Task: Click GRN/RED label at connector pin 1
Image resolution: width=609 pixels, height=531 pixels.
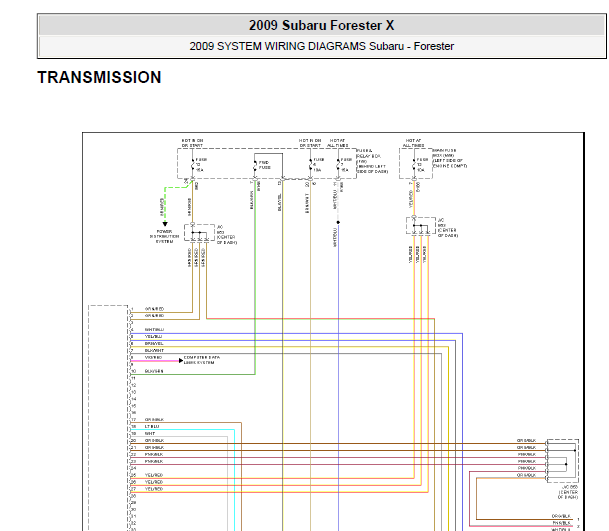Action: [x=155, y=309]
